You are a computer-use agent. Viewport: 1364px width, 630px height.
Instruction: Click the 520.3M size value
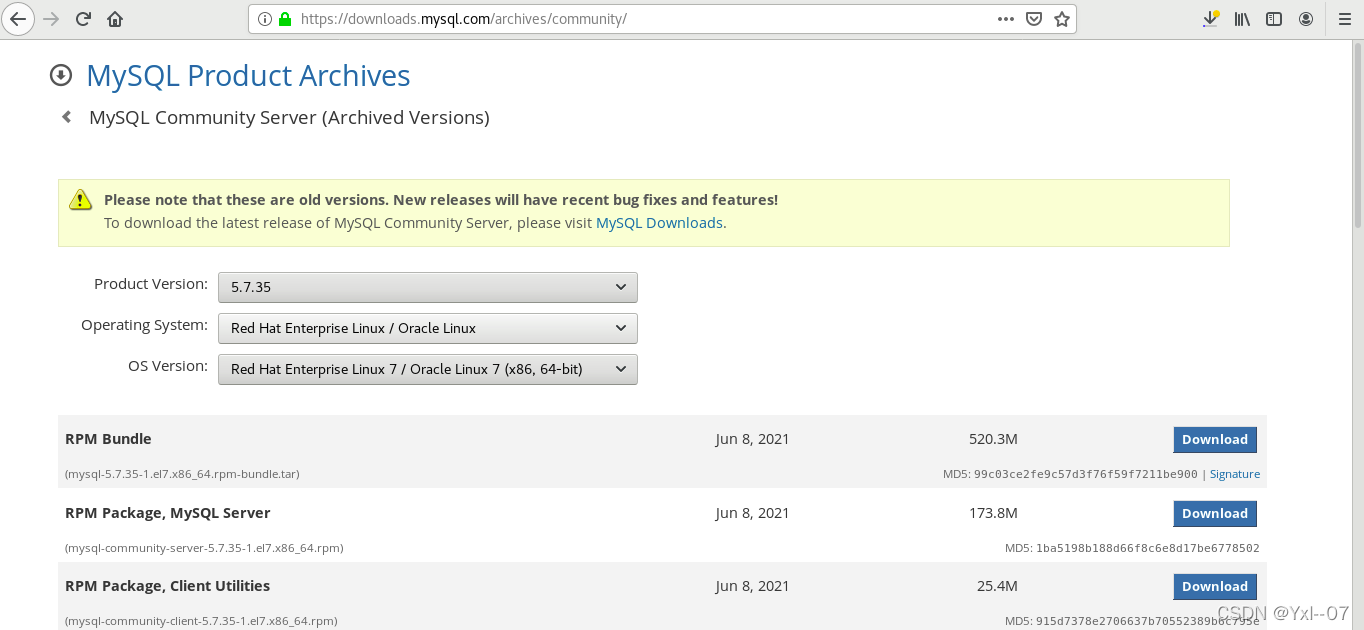[x=993, y=439]
